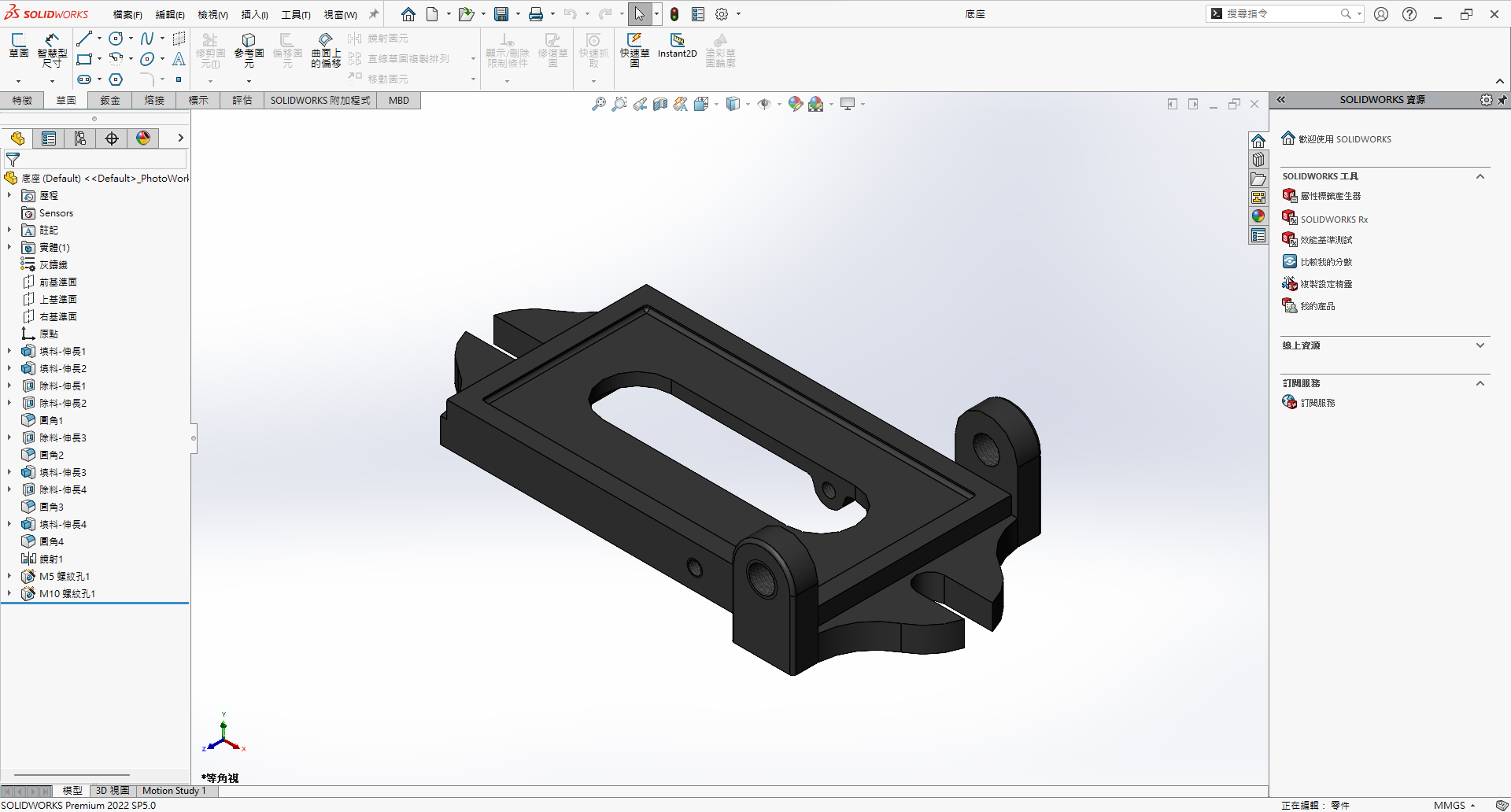Viewport: 1511px width, 812px height.
Task: Expand the 除料-伸長1 feature node
Action: [x=9, y=386]
